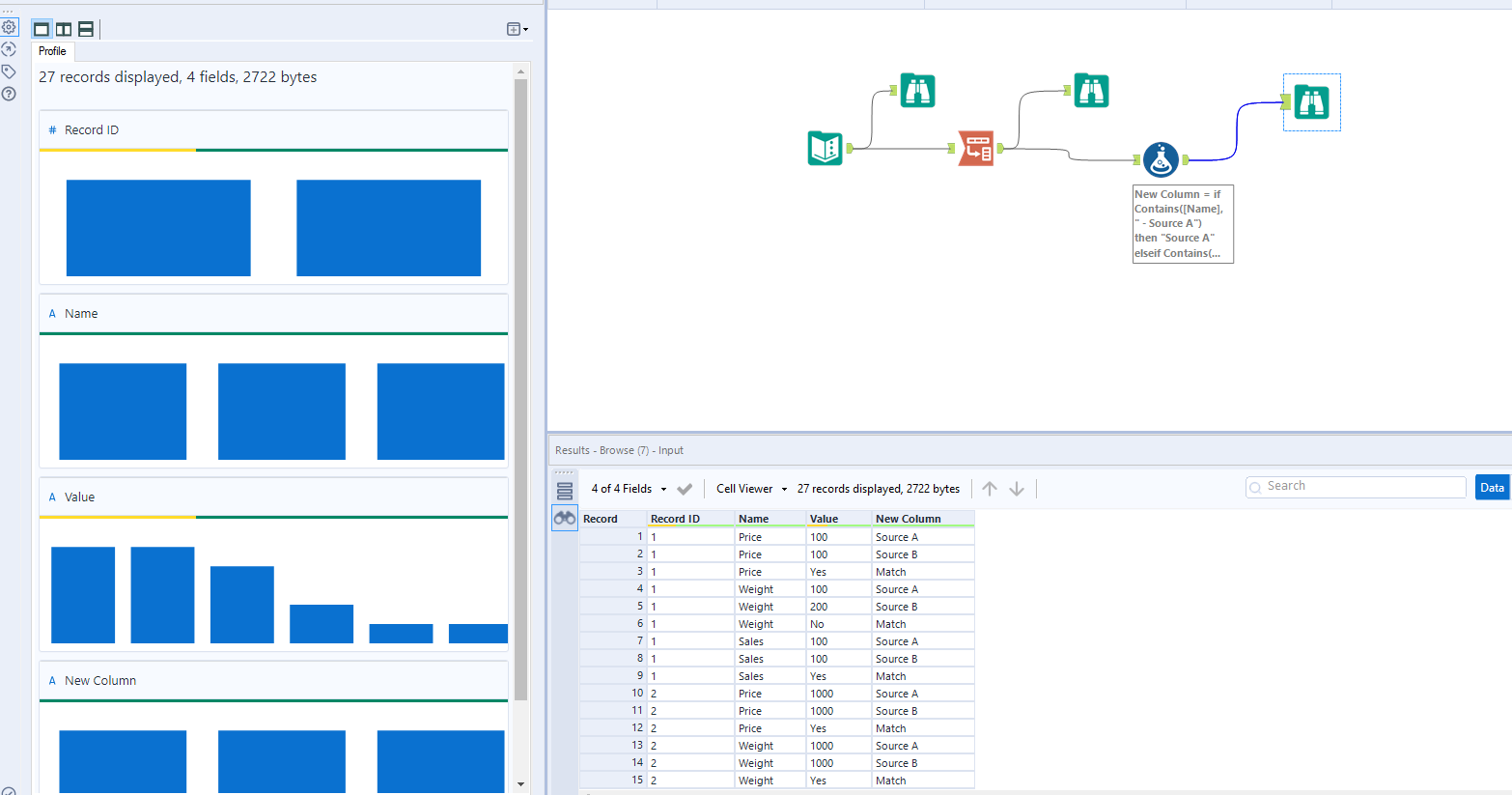The height and width of the screenshot is (795, 1512).
Task: Click the table layout icon above the results grid
Action: click(x=565, y=489)
